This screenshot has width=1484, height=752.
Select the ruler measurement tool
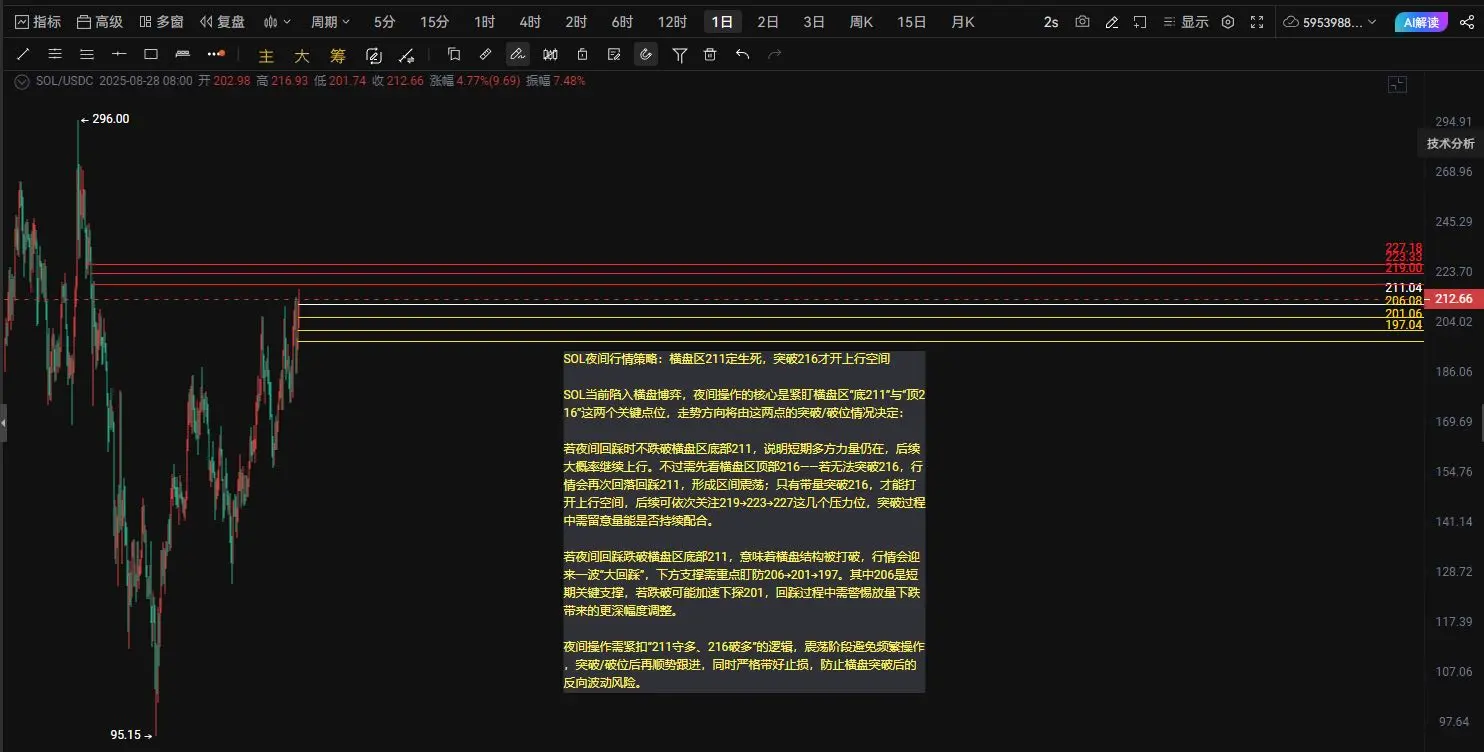click(182, 55)
